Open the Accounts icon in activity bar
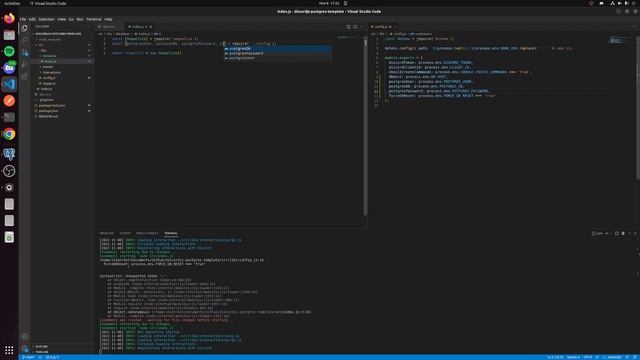Image resolution: width=640 pixels, height=360 pixels. click(x=24, y=337)
